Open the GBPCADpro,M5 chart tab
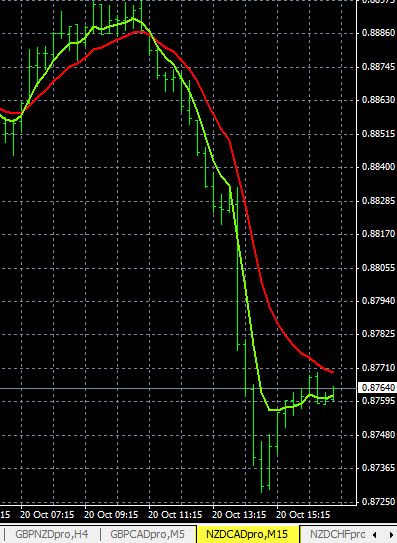The height and width of the screenshot is (543, 397). click(x=147, y=534)
